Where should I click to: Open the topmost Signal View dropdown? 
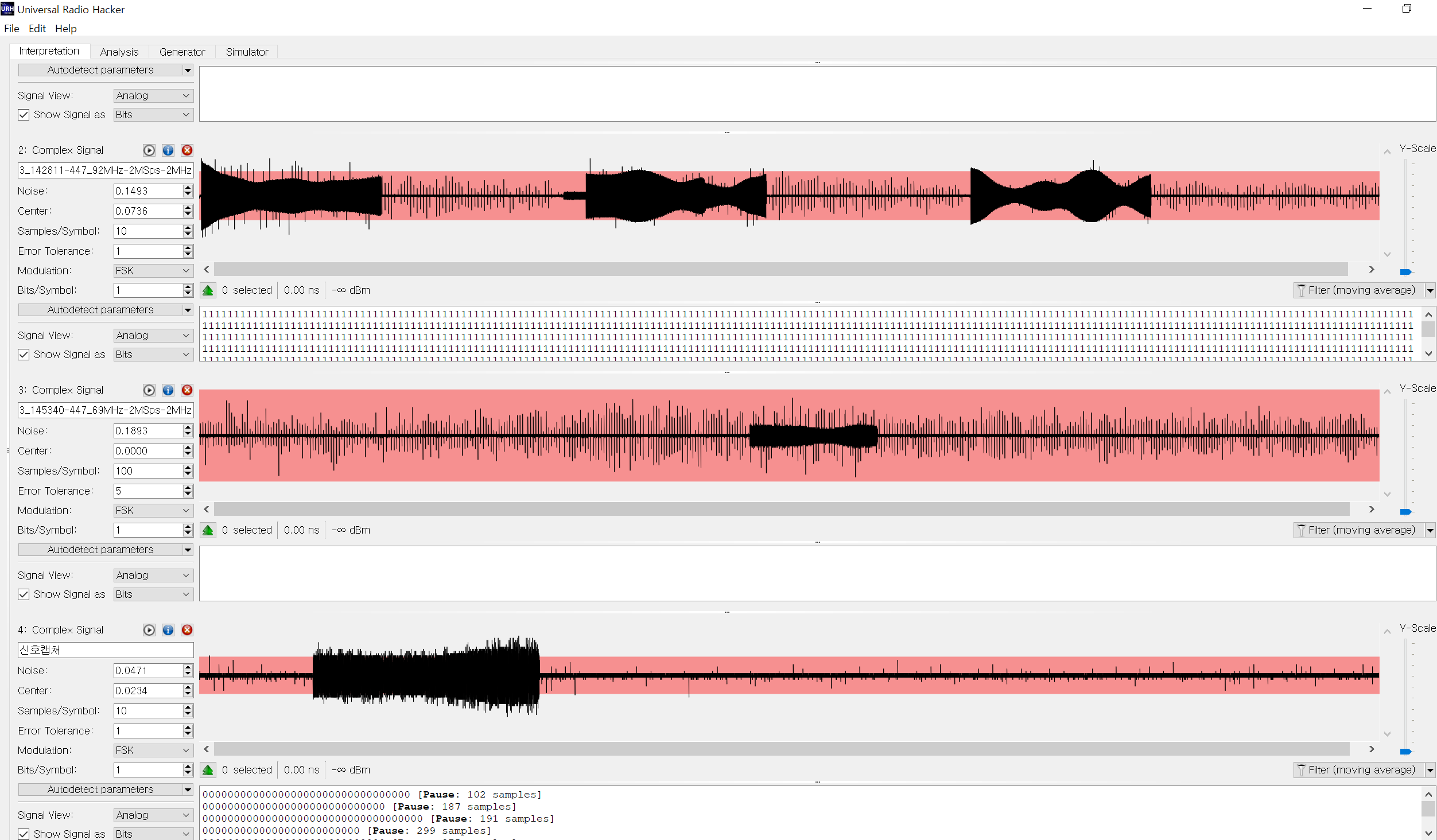(153, 96)
